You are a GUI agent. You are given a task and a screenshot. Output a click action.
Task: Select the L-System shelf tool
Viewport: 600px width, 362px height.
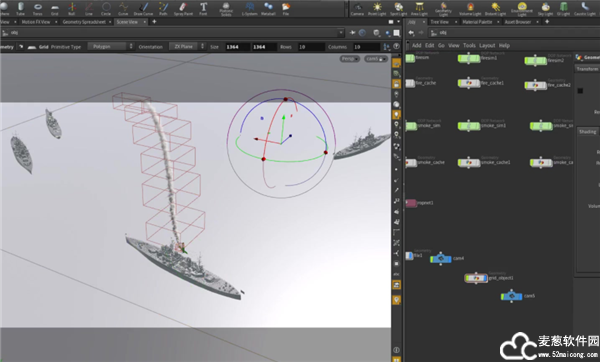pyautogui.click(x=249, y=8)
